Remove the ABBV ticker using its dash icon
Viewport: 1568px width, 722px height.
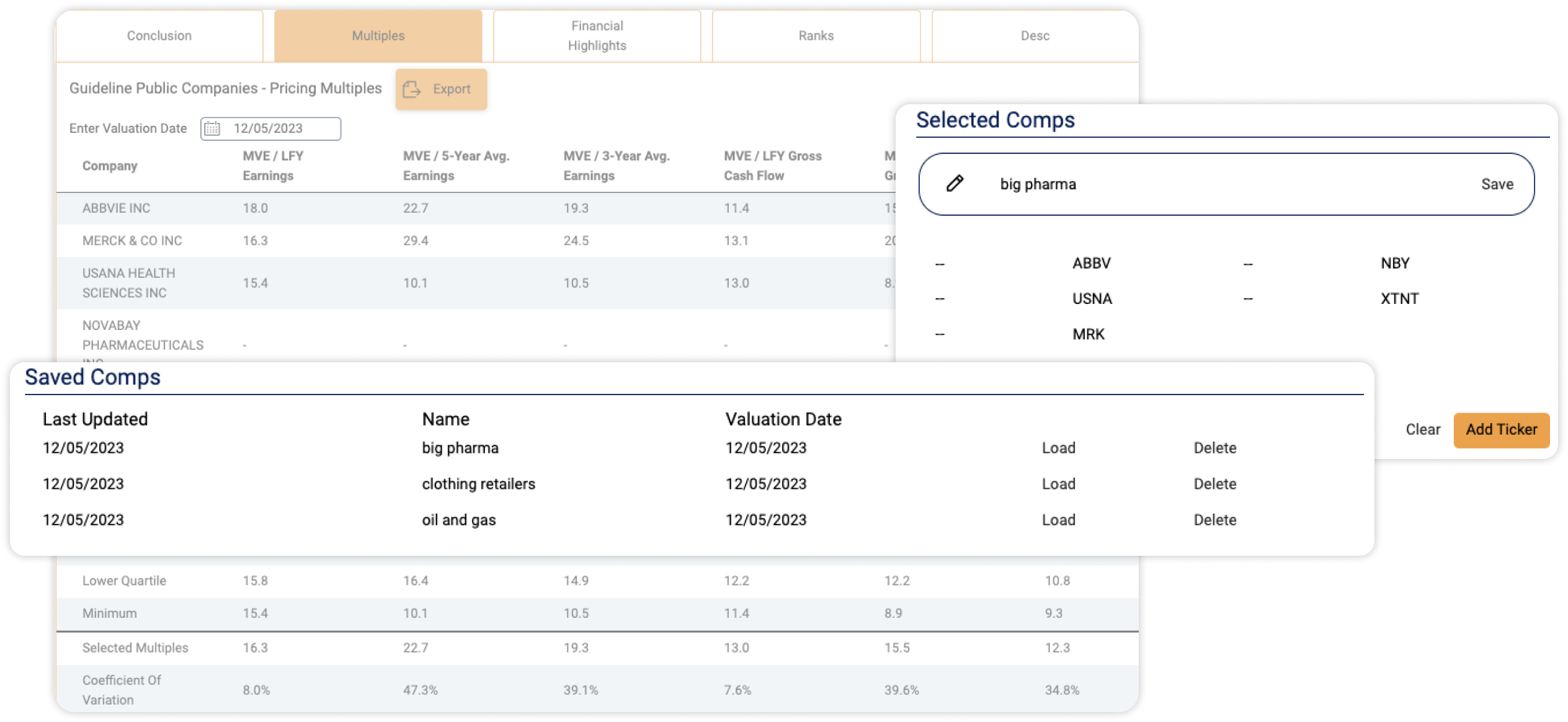coord(940,263)
